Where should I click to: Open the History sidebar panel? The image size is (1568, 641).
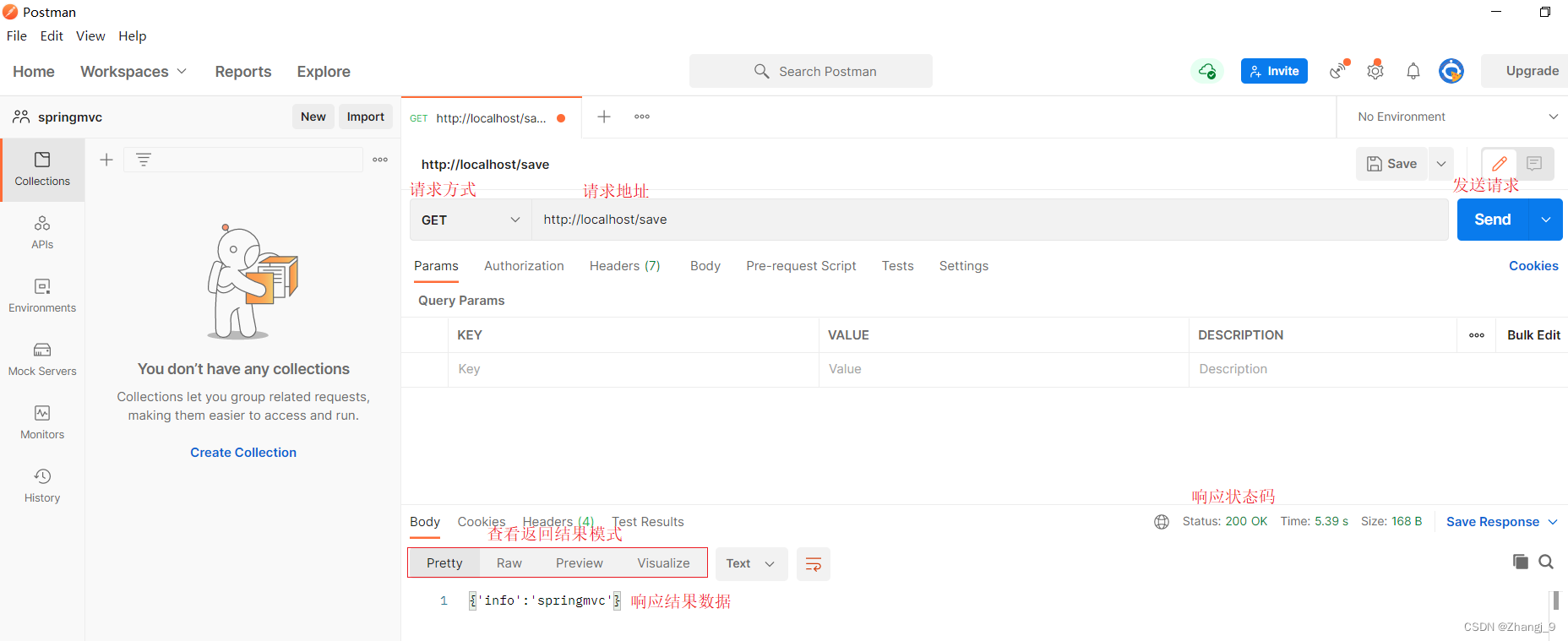(x=42, y=486)
